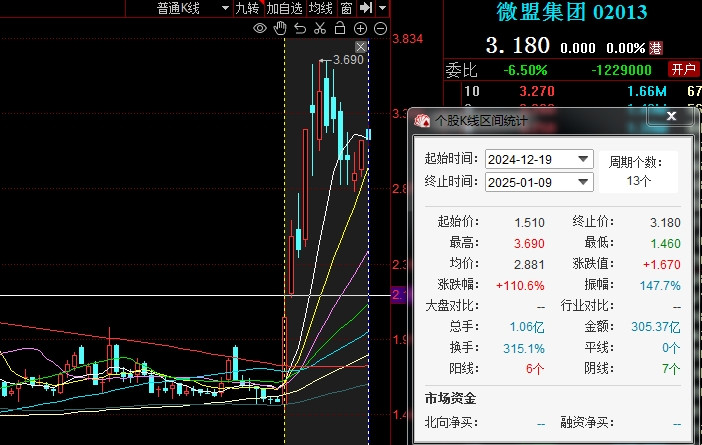Zoom in with the plus circle icon

coord(360,29)
